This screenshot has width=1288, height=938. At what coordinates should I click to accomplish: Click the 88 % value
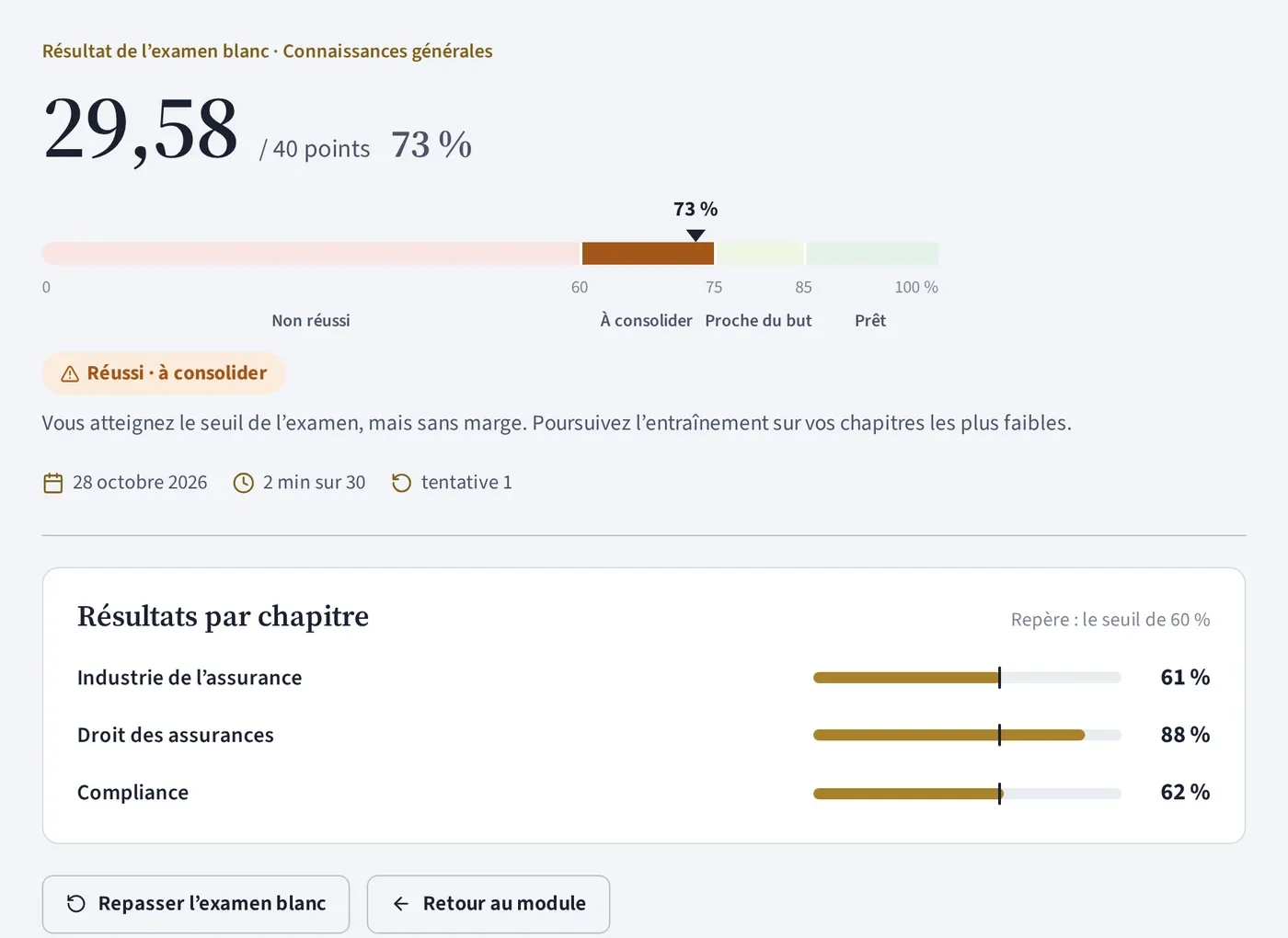pos(1185,735)
